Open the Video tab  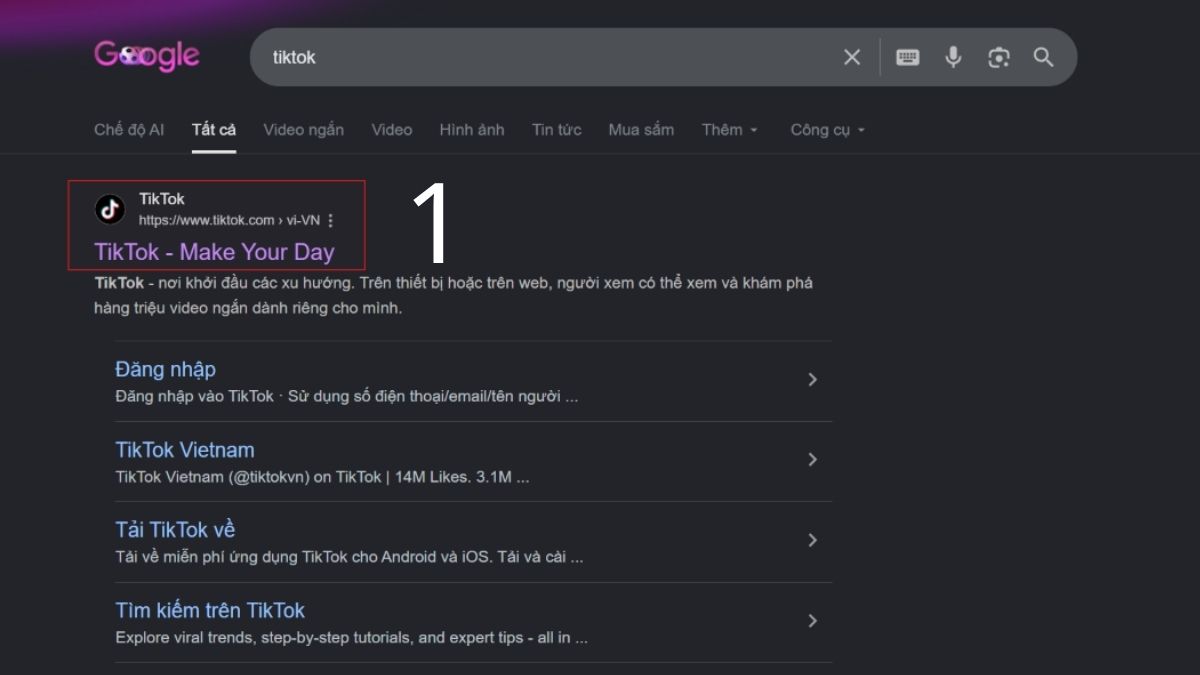pyautogui.click(x=392, y=129)
